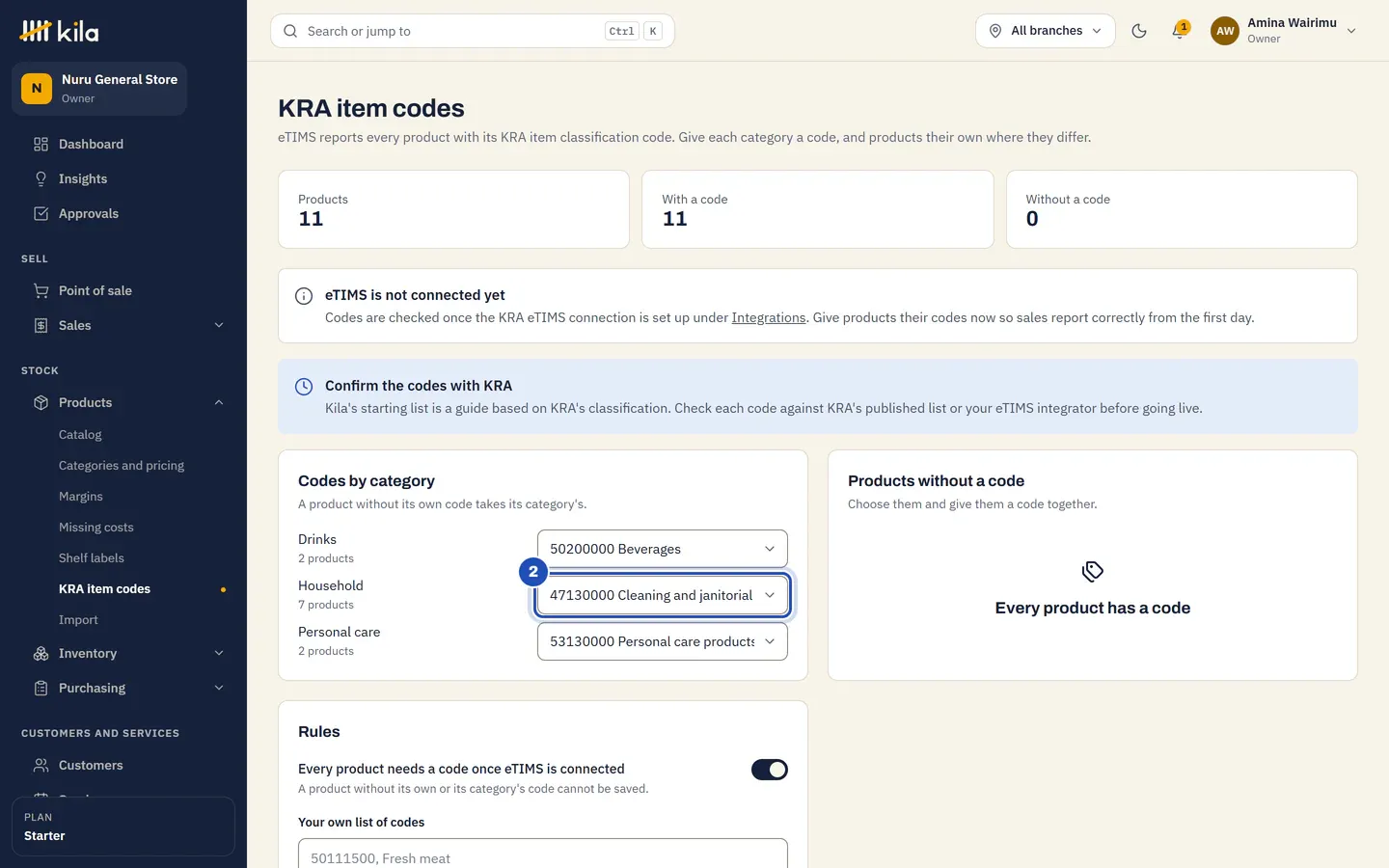
Task: Open the Personal care code dropdown
Action: pyautogui.click(x=663, y=641)
